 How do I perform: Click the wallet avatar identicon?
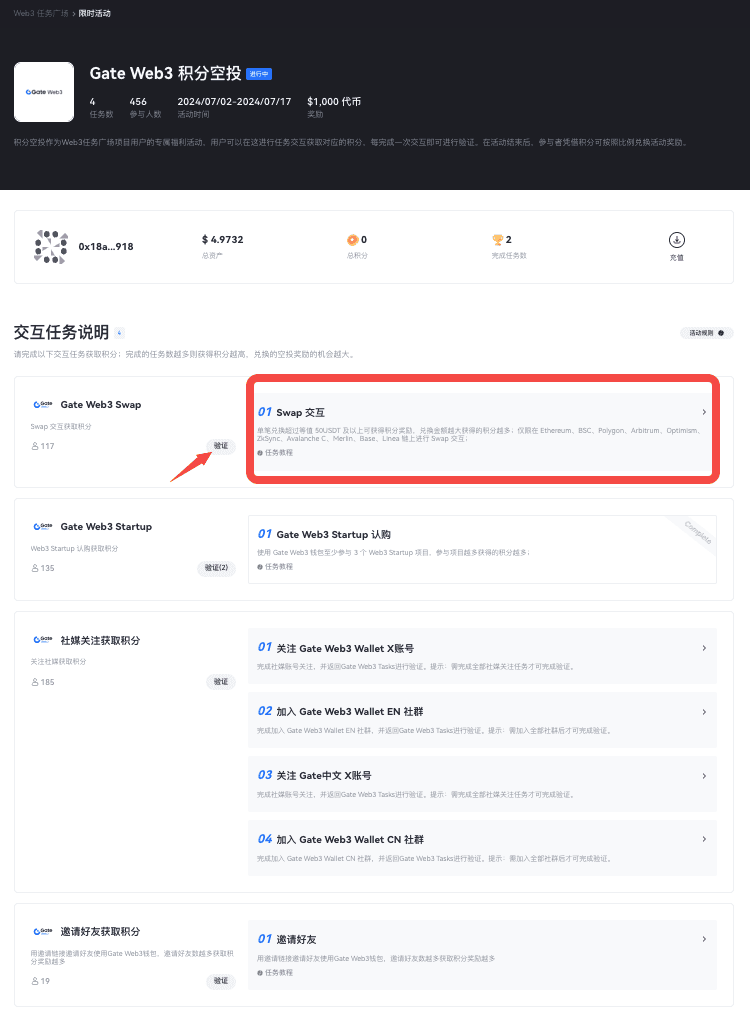(50, 247)
